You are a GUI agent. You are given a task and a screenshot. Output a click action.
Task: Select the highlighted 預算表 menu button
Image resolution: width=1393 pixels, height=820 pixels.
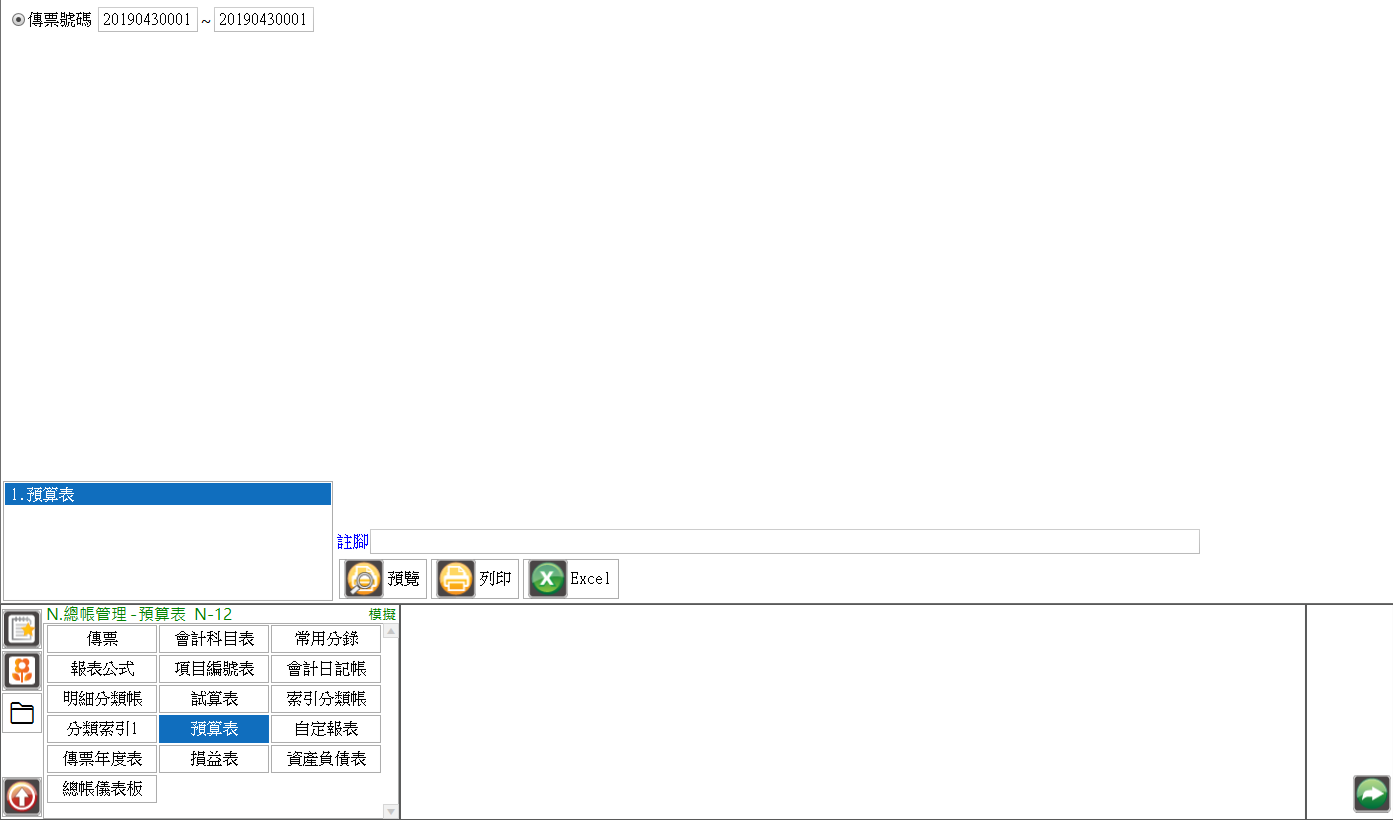pyautogui.click(x=214, y=729)
